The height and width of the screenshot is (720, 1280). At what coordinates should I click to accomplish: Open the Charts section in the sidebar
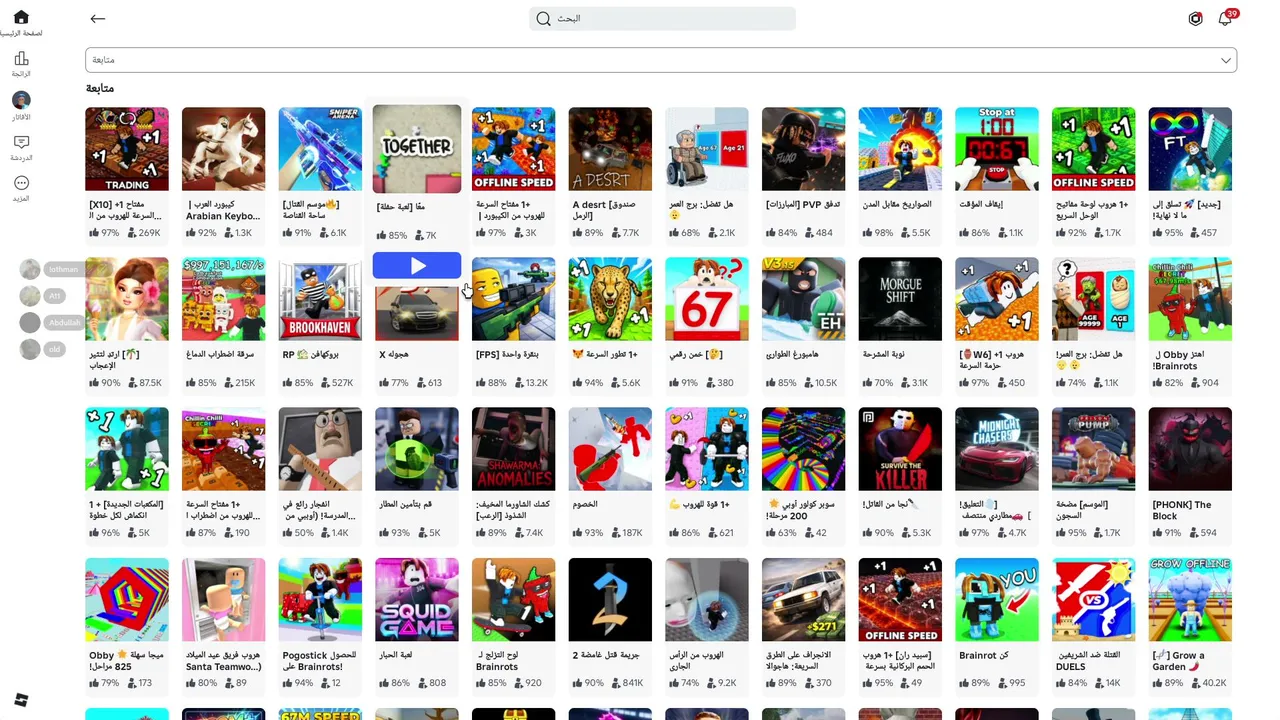click(21, 59)
